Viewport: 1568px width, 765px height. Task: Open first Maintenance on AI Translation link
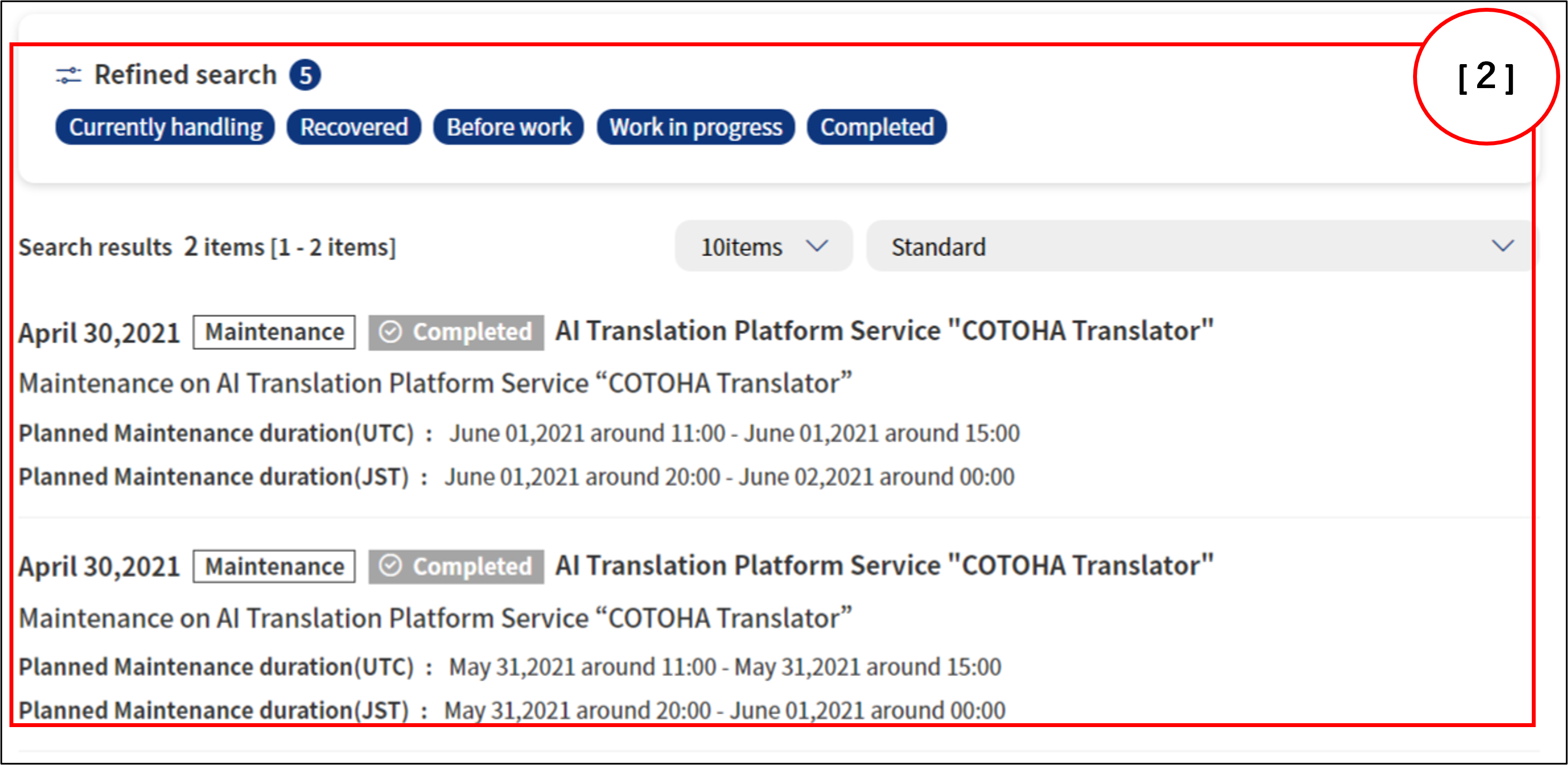pyautogui.click(x=435, y=383)
